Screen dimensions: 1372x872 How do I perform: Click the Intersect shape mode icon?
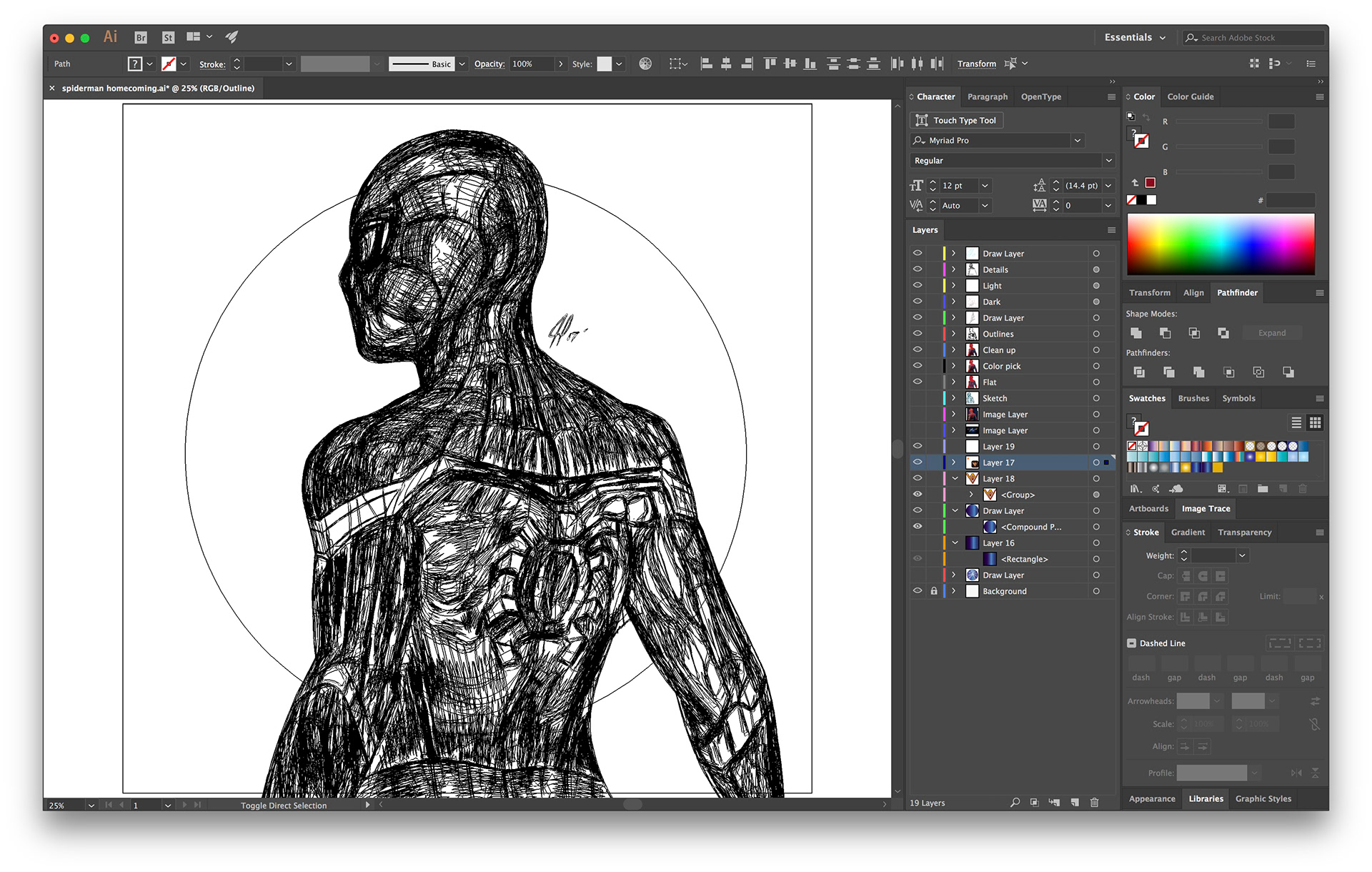[1194, 333]
